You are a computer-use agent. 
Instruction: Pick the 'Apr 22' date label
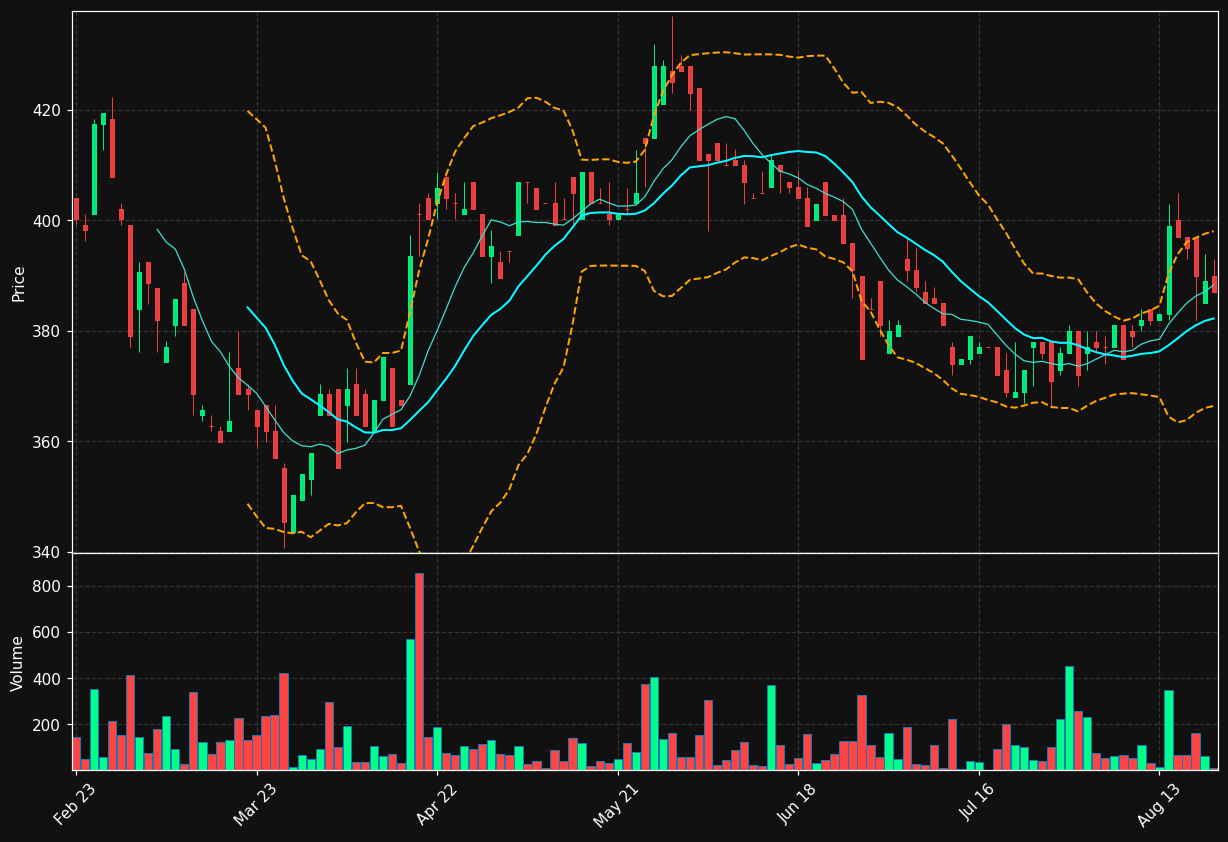tap(436, 804)
